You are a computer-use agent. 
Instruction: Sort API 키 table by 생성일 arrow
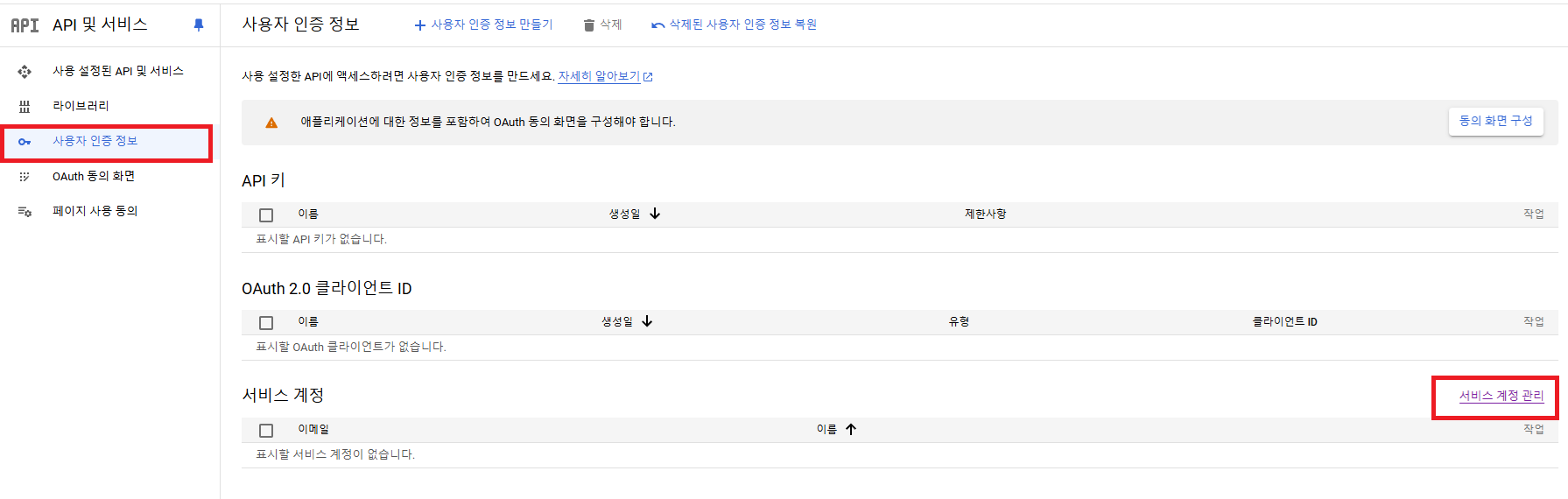[655, 214]
